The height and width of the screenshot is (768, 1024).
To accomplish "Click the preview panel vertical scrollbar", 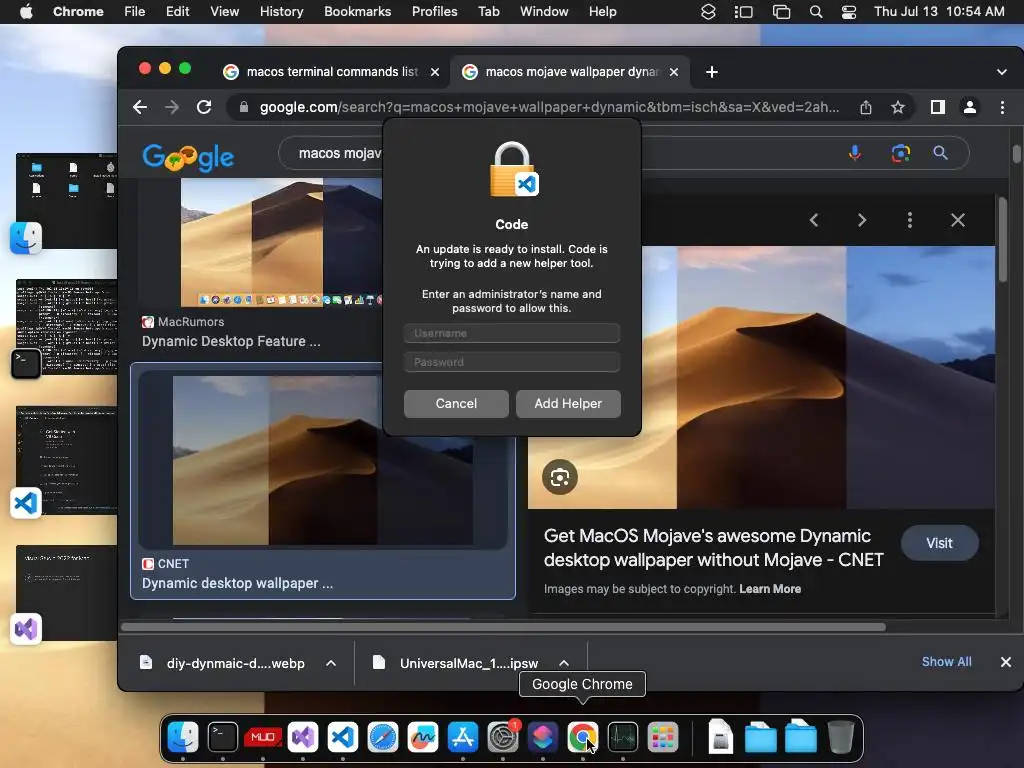I will pyautogui.click(x=1002, y=240).
